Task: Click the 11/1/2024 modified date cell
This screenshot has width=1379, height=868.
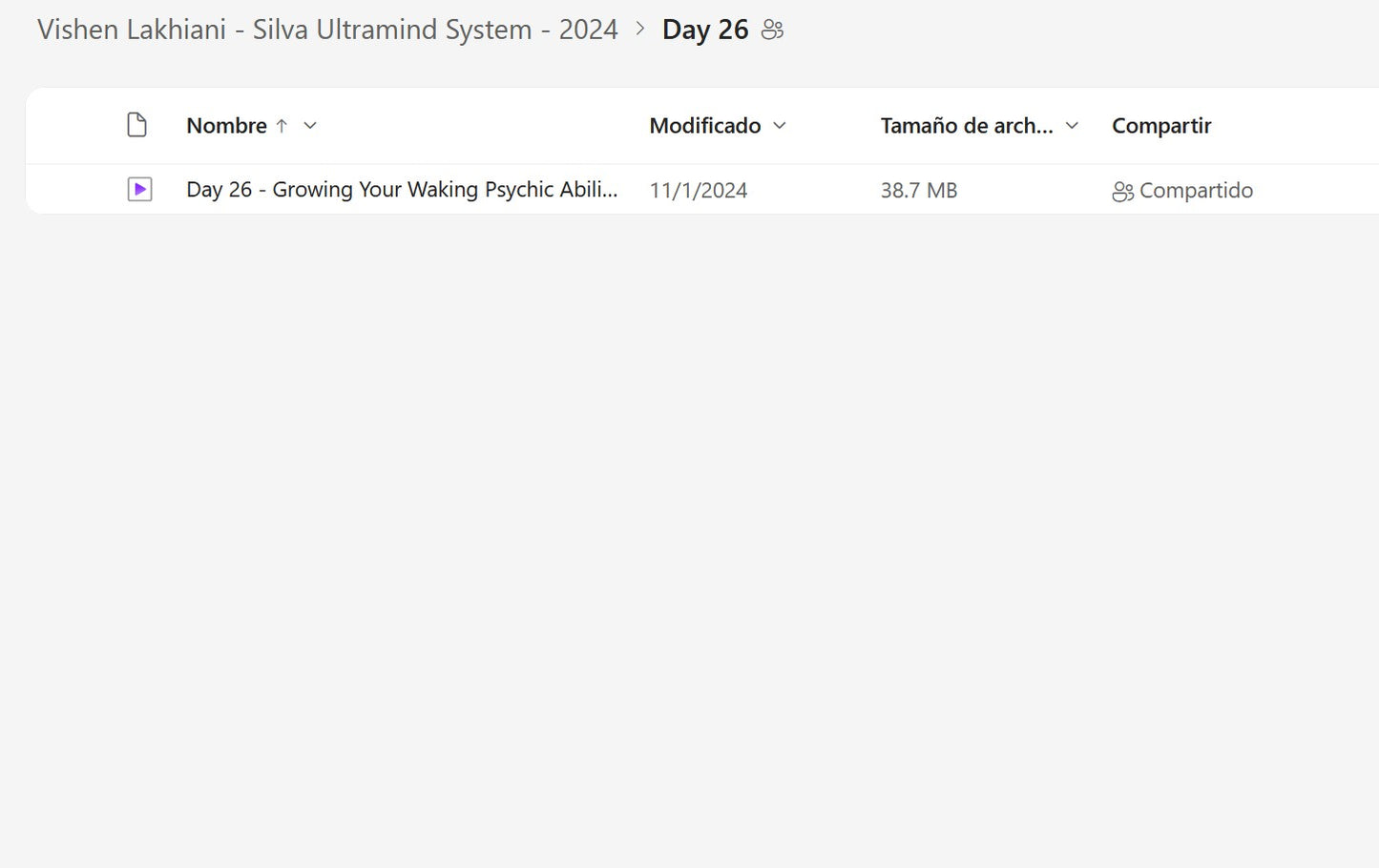Action: pos(698,191)
